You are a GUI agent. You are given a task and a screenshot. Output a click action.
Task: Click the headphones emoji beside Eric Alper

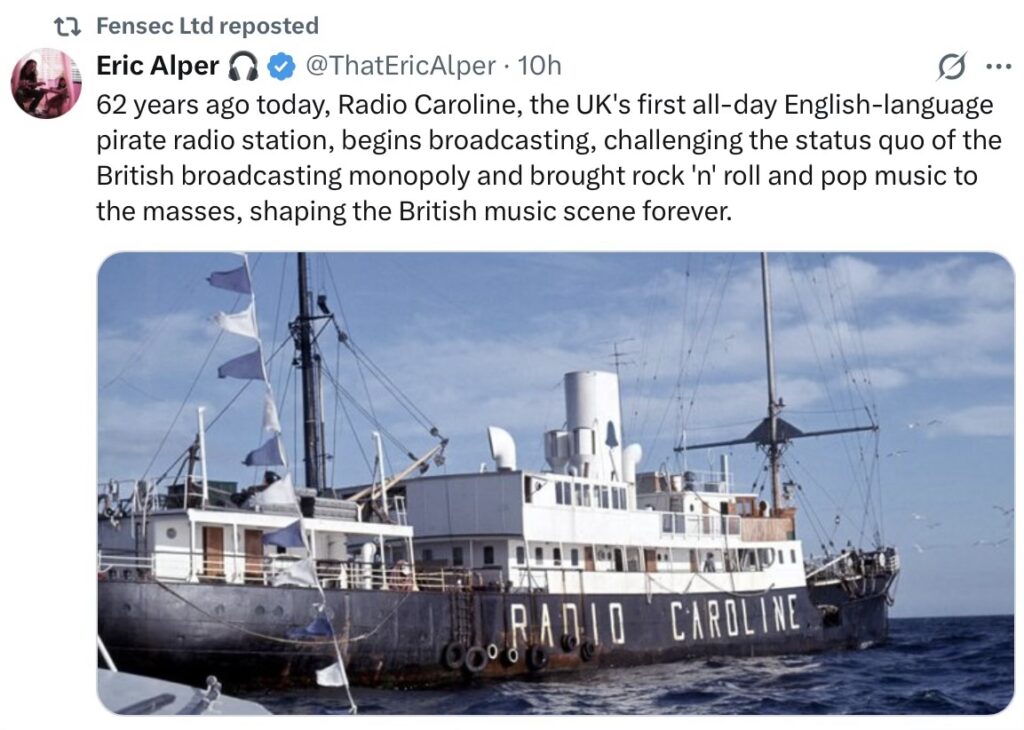click(x=244, y=67)
